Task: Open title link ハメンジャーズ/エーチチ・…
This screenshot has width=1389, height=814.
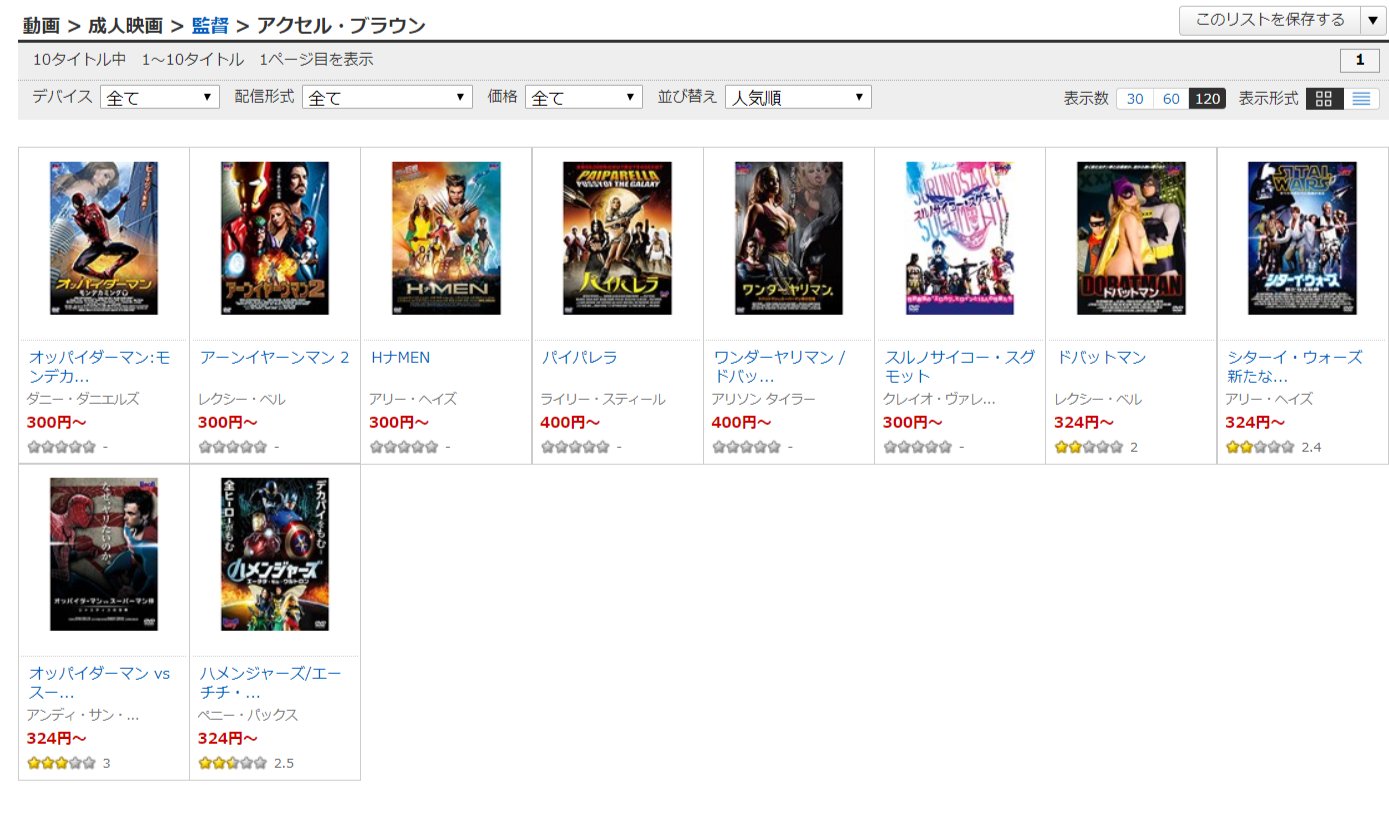Action: click(270, 683)
